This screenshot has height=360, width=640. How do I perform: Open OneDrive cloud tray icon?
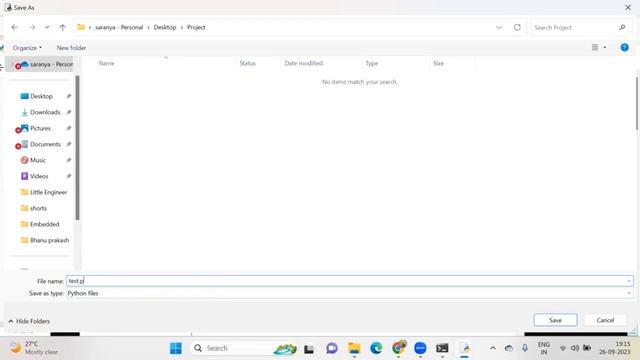(x=509, y=348)
